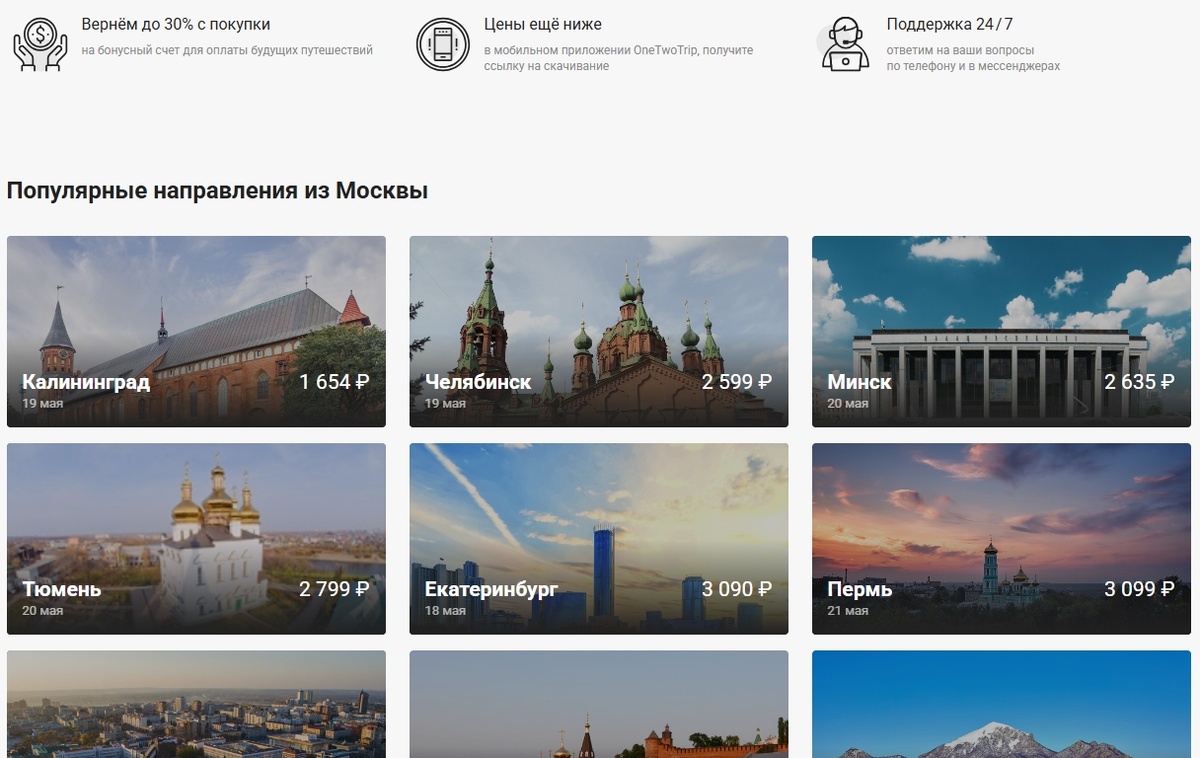Screen dimensions: 1200x758
Task: Click the 'Цены ещё ниже' heading
Action: pos(543,24)
